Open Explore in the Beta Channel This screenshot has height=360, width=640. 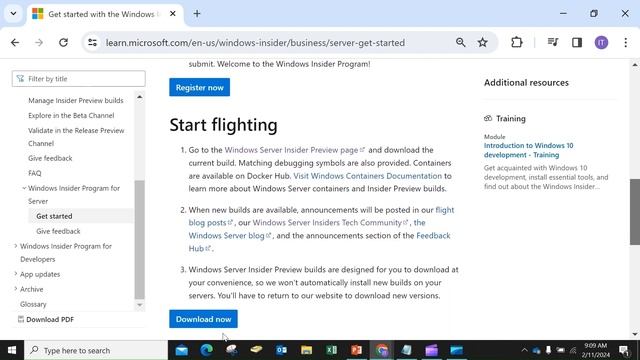[71, 116]
